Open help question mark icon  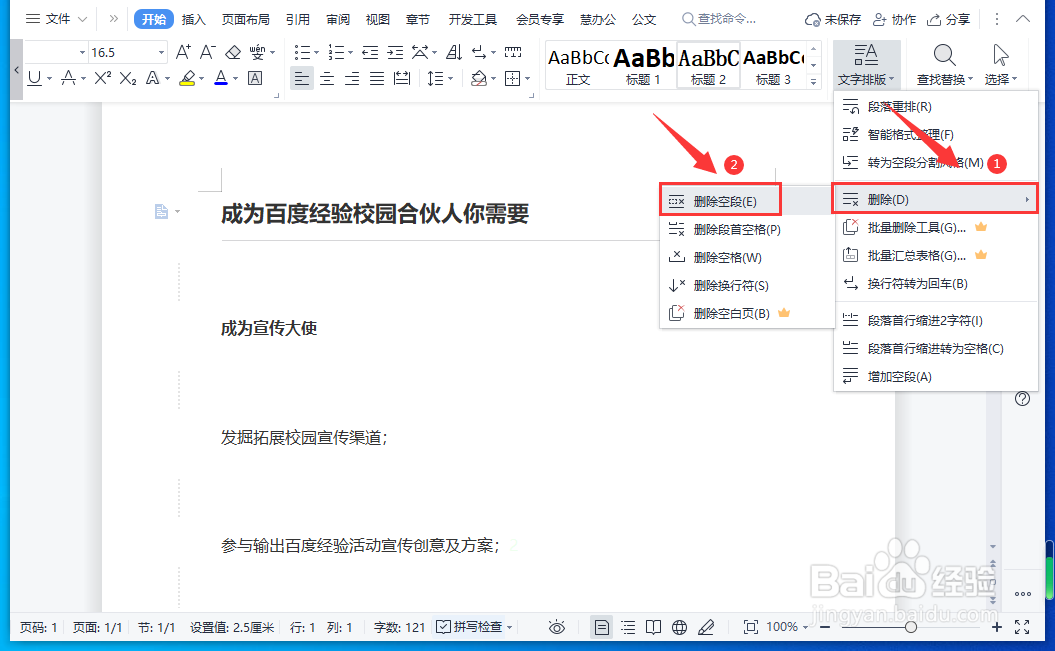pyautogui.click(x=1022, y=399)
